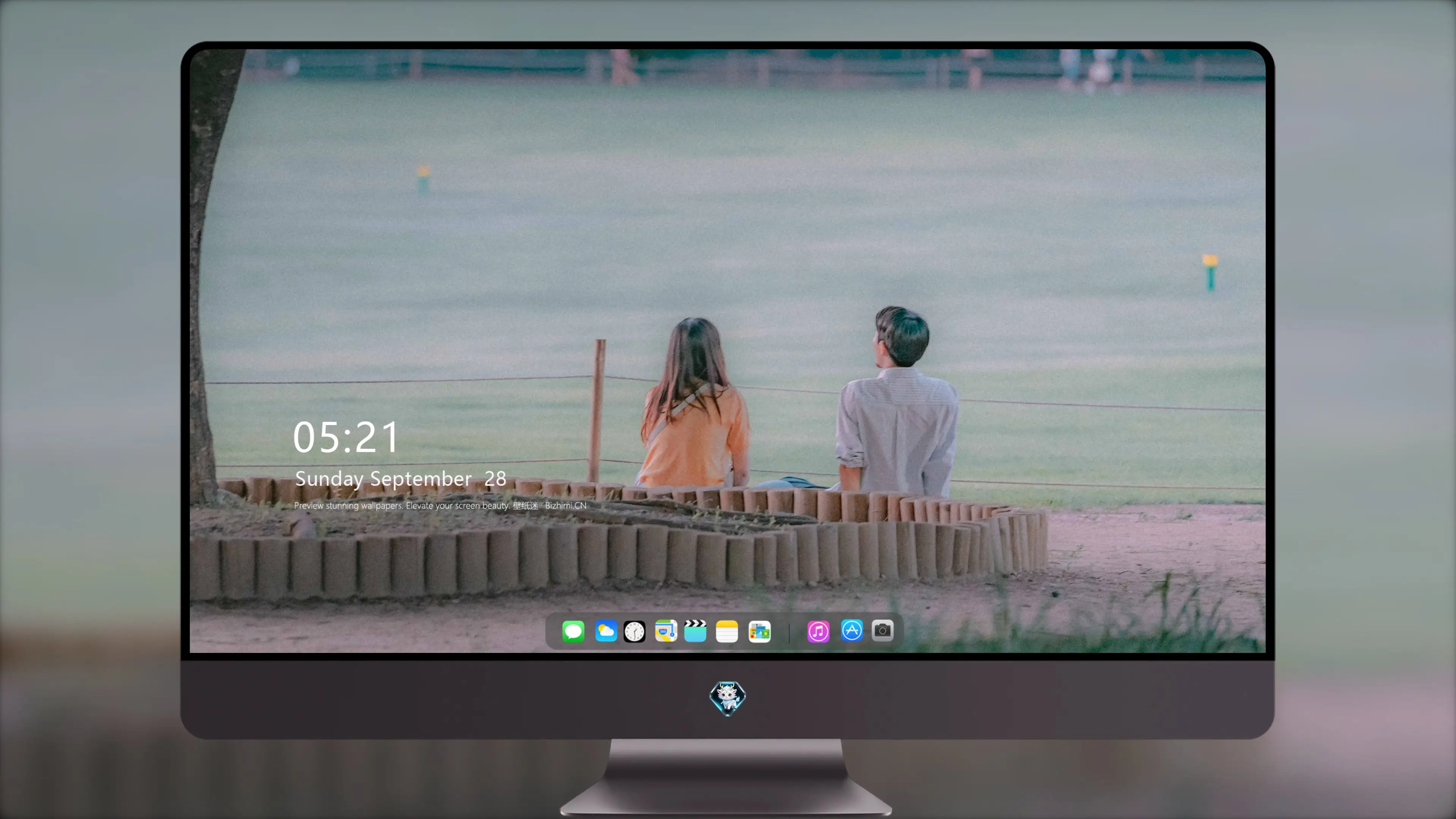
Task: Open the App Store icon
Action: click(x=852, y=630)
